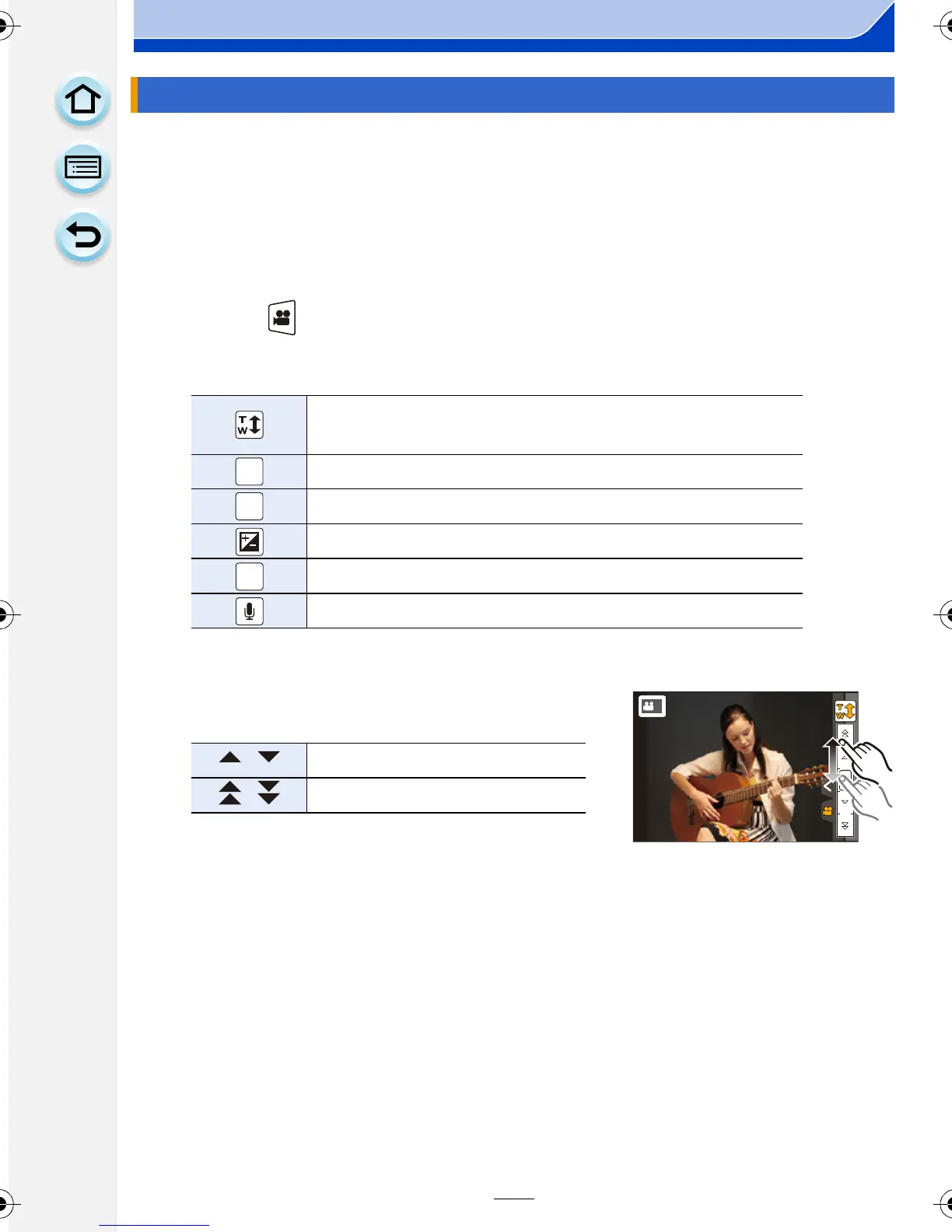Go to the Home page icon
Image resolution: width=952 pixels, height=1232 pixels.
(82, 100)
